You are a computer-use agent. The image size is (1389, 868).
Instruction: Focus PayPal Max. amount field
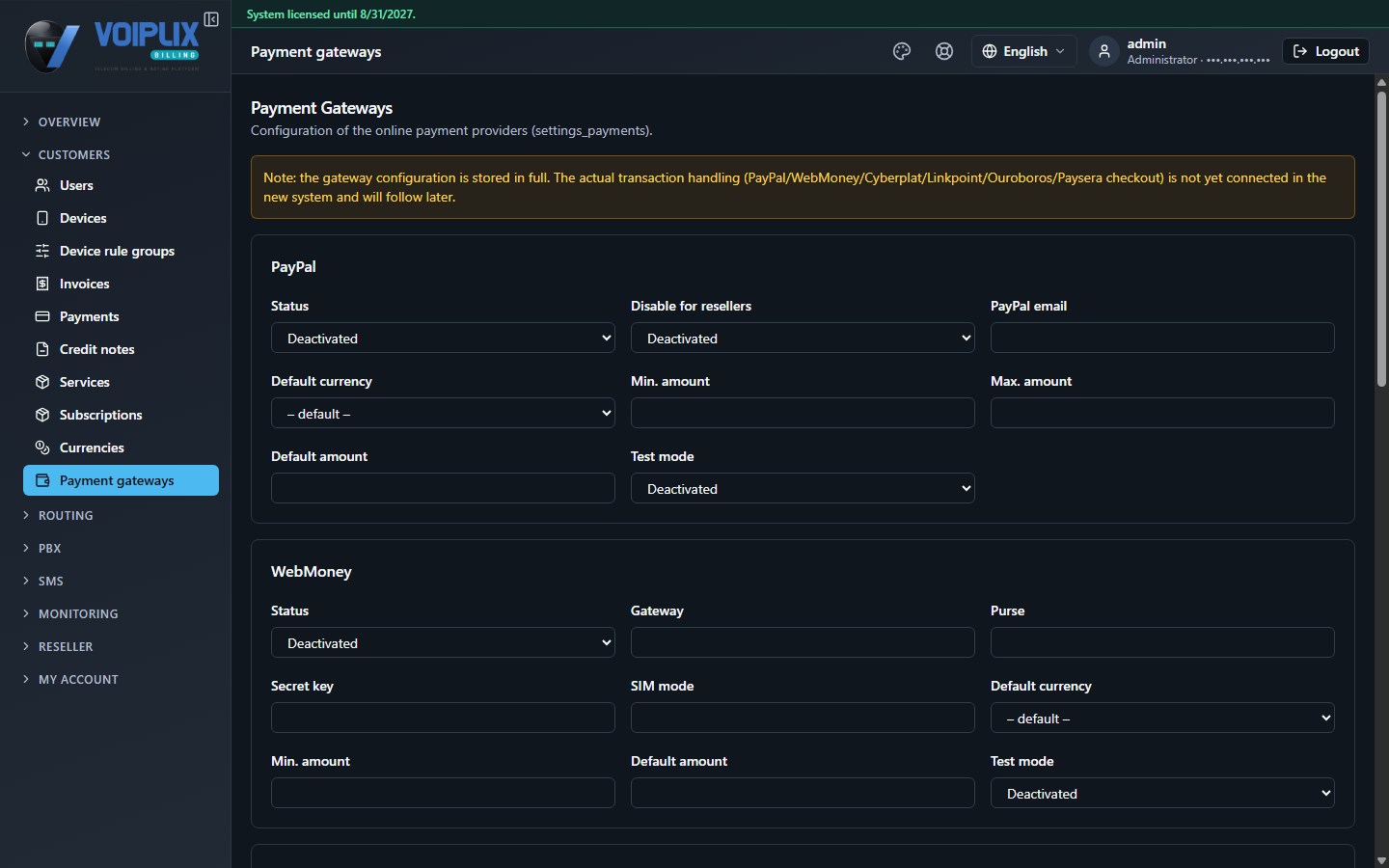click(x=1162, y=413)
